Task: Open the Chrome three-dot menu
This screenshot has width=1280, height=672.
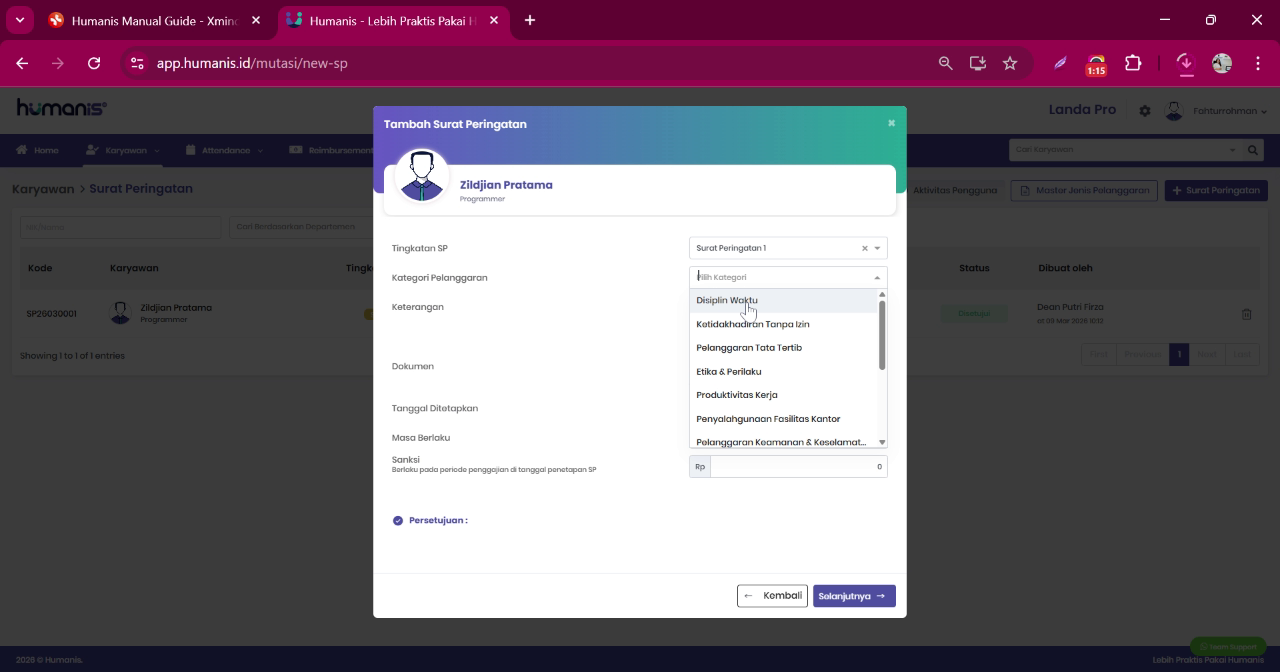Action: coord(1258,63)
